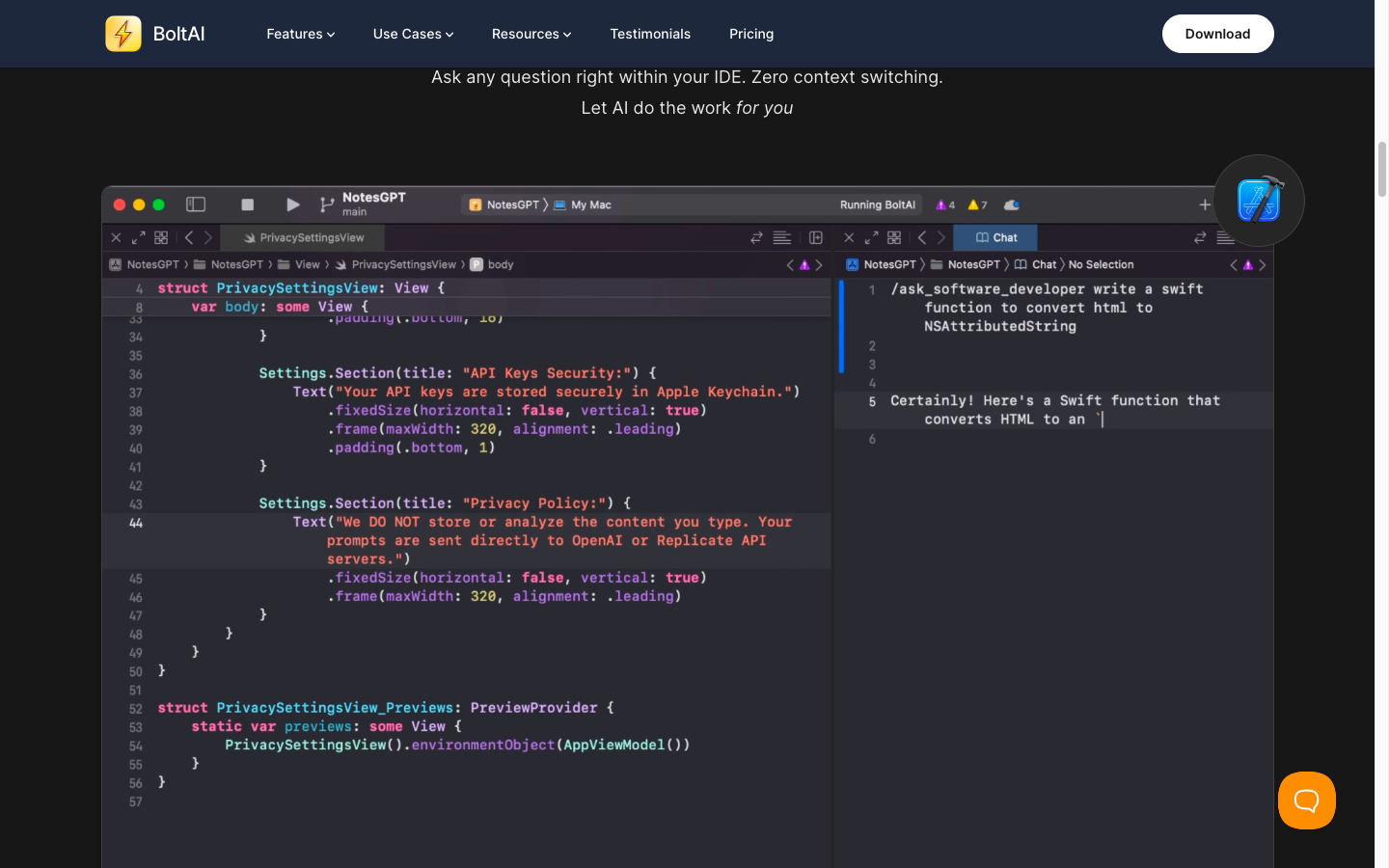Go back in Chat editor history
1389x868 pixels.
coord(922,237)
